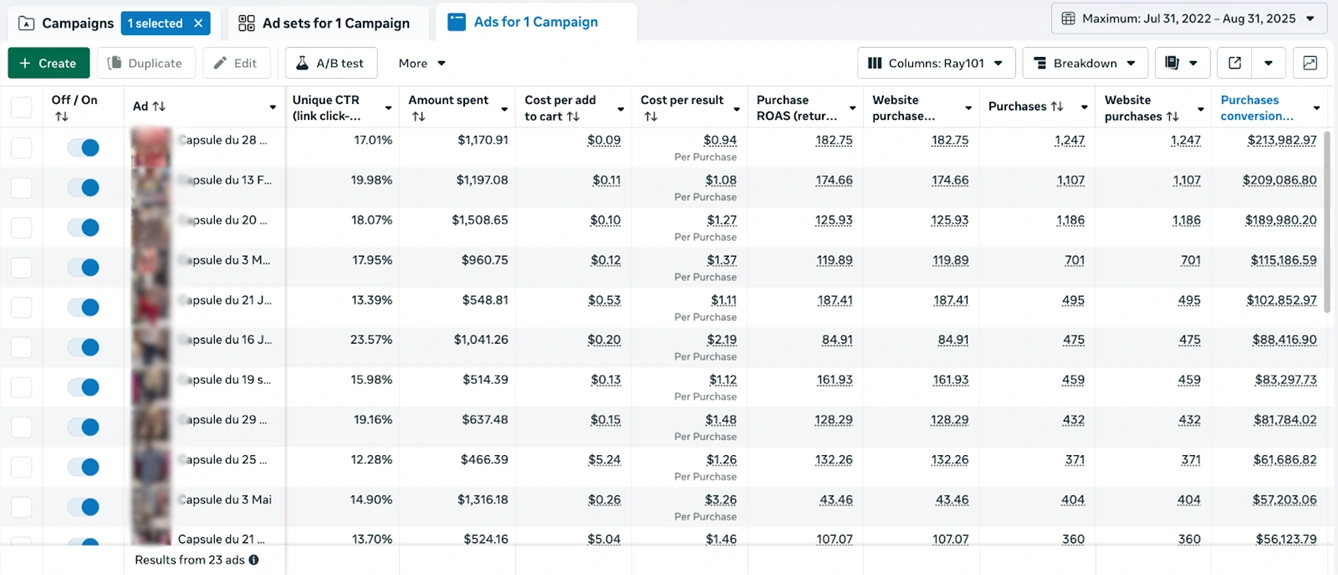Viewport: 1338px width, 575px height.
Task: Click the Capsule du 16 J ad thumbnail
Action: [x=151, y=348]
